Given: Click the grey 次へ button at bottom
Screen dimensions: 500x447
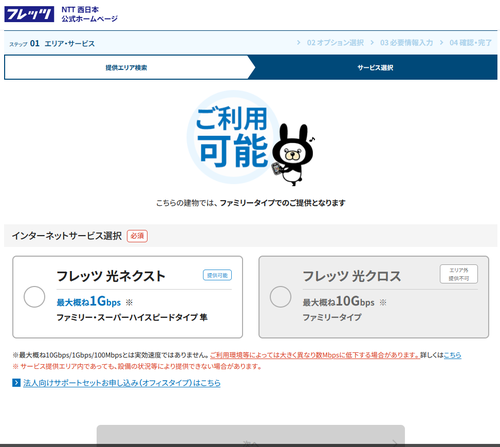Looking at the screenshot, I should [x=251, y=435].
